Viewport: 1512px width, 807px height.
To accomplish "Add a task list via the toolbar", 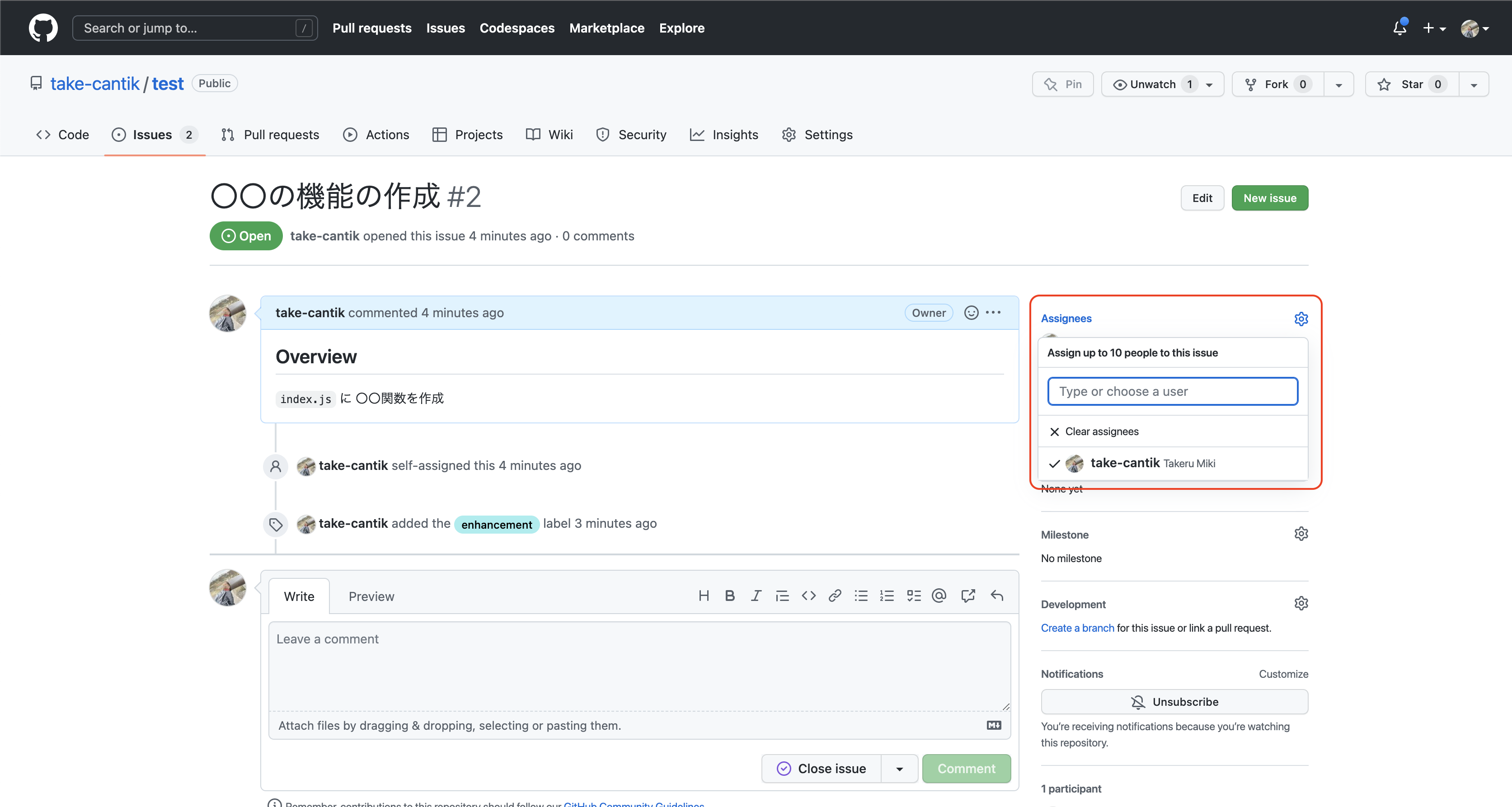I will (913, 596).
